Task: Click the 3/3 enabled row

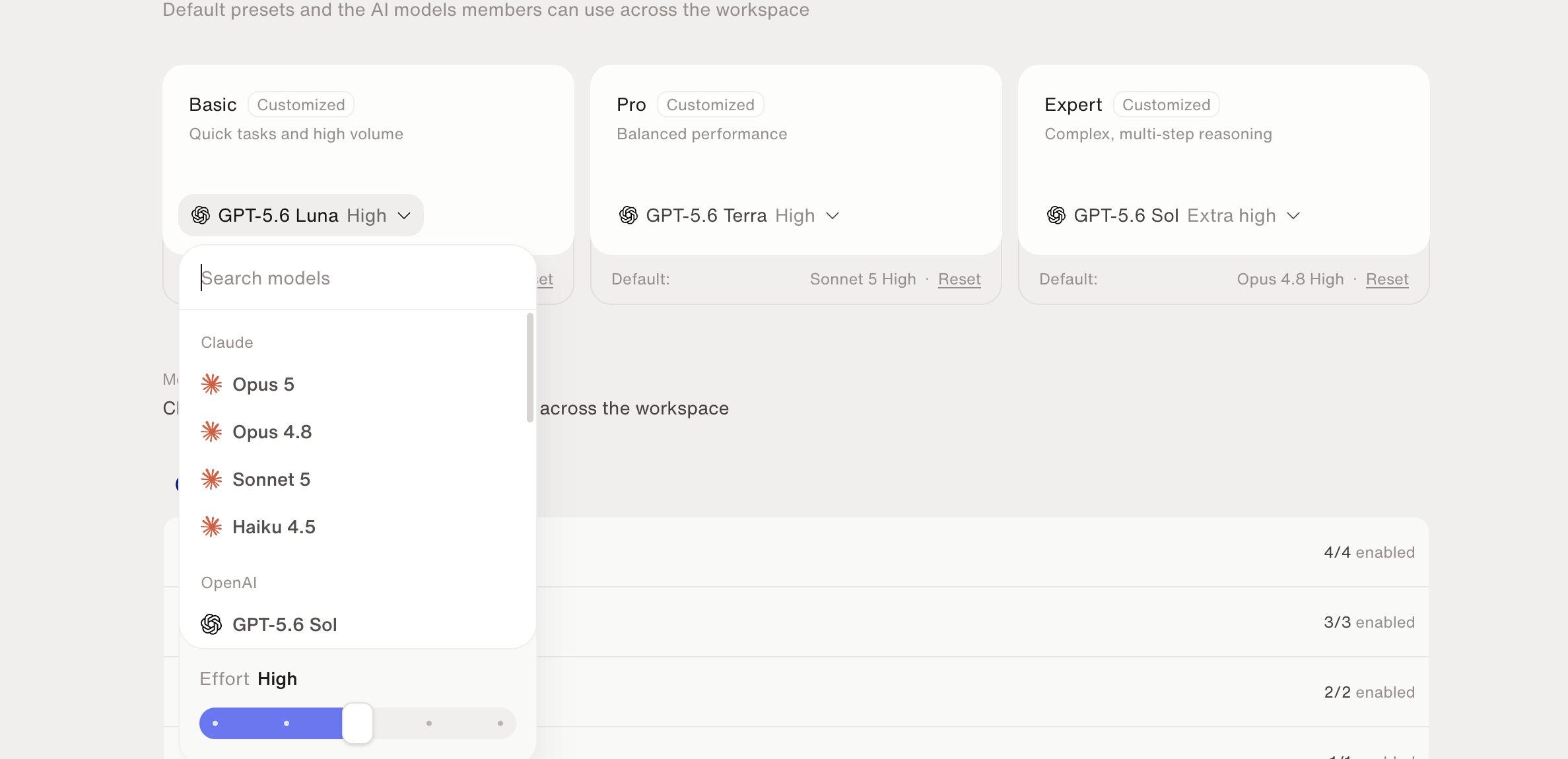Action: 796,622
